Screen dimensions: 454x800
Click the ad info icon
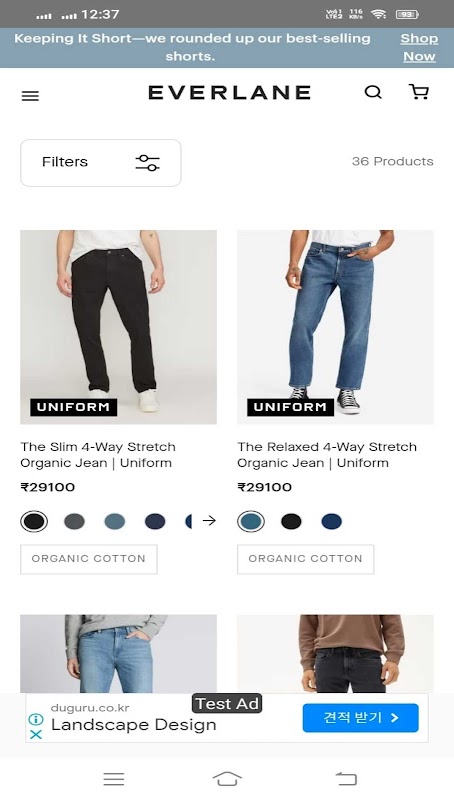36,719
